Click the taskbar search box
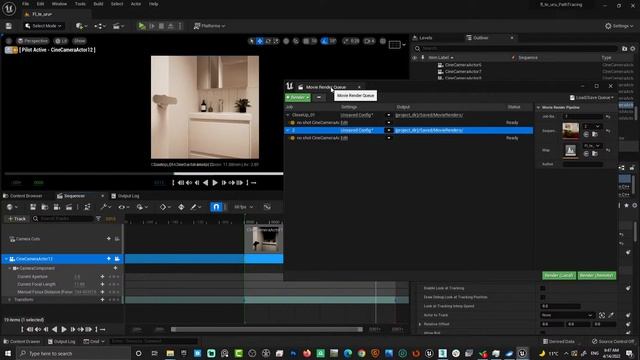Viewport: 640px width, 360px height. tap(73, 353)
